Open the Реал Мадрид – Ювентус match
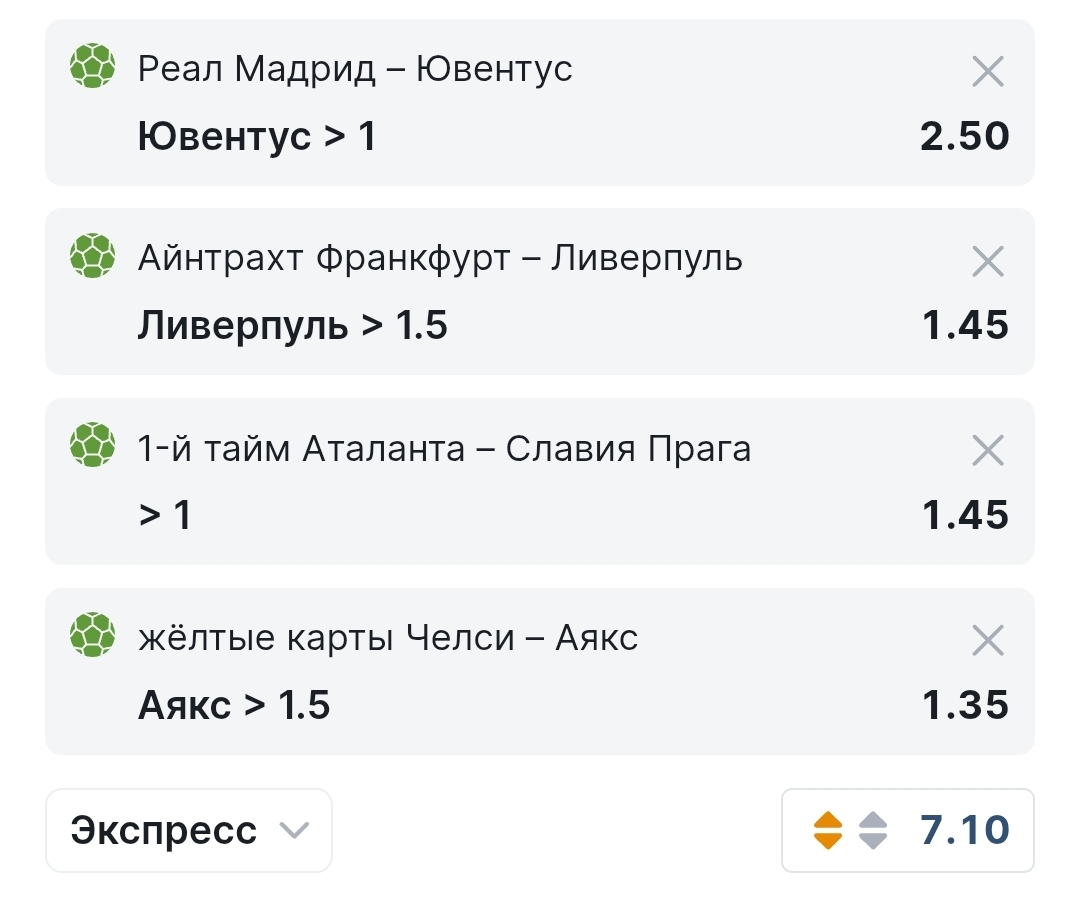The image size is (1080, 898). (355, 69)
